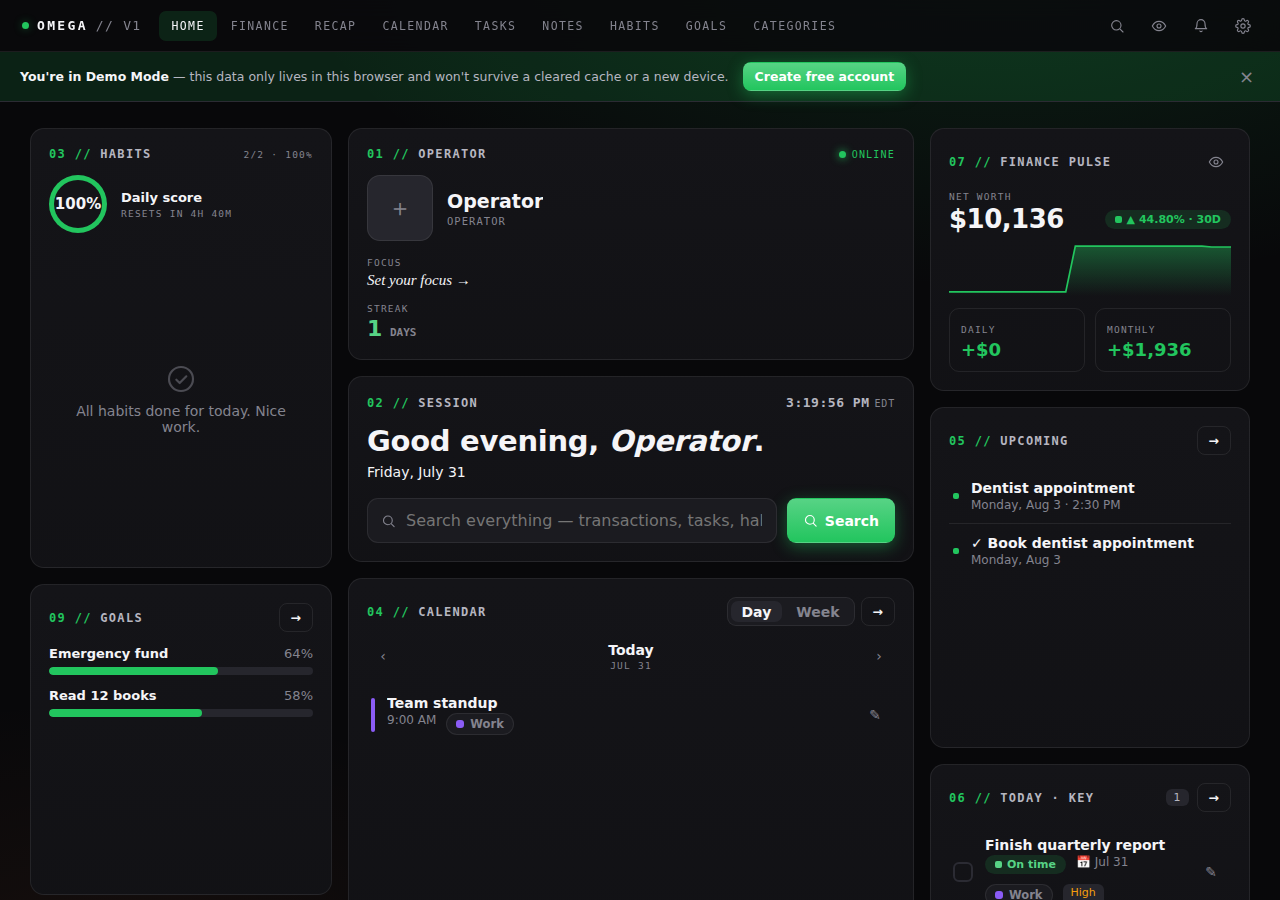
Task: Open the Habits tab
Action: (635, 26)
